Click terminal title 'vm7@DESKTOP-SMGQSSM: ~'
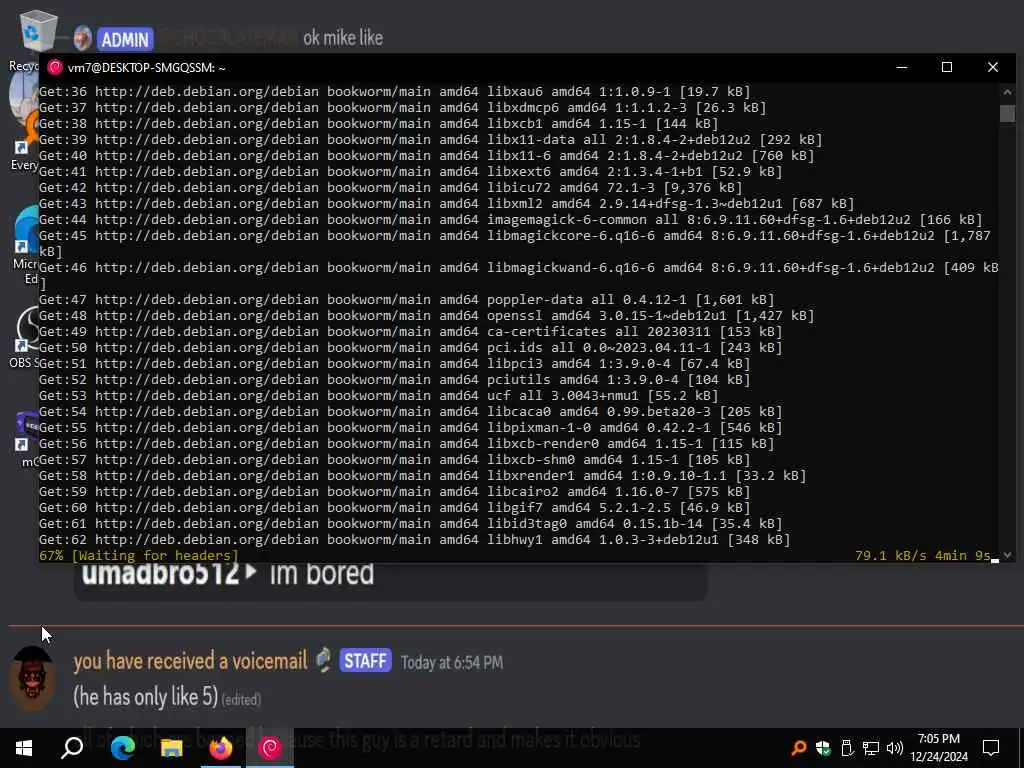 147,68
